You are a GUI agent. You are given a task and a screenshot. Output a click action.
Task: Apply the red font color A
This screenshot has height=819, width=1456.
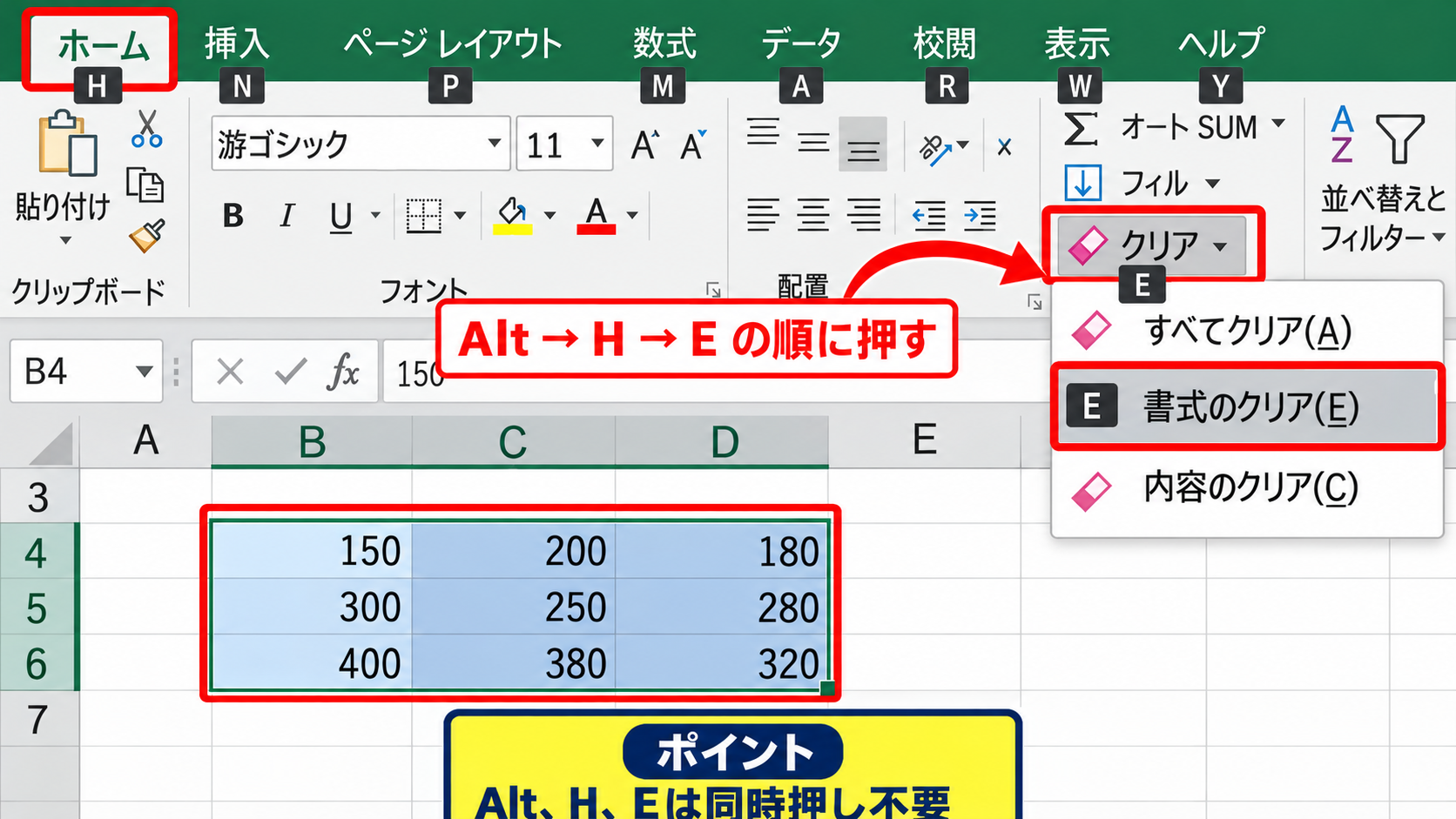pos(597,215)
